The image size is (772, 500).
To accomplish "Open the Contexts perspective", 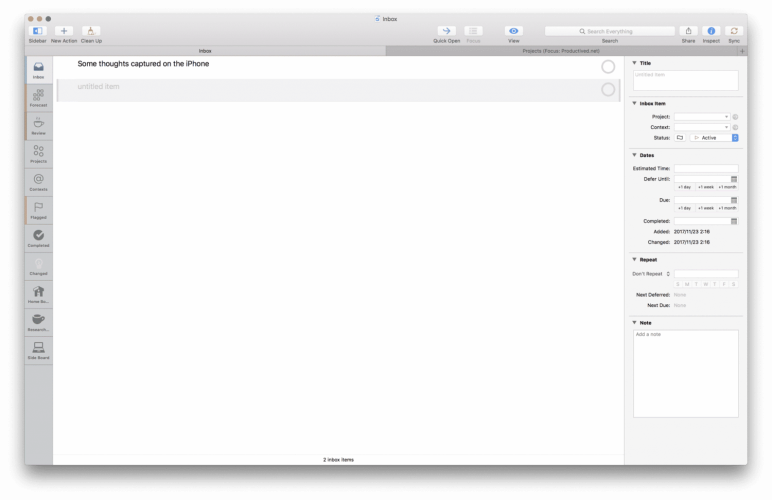I will coord(38,182).
